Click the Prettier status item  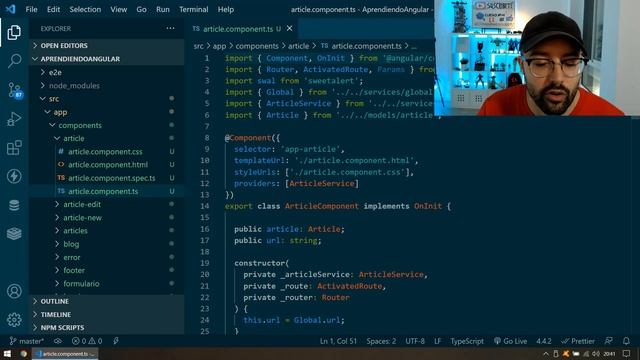(578, 341)
